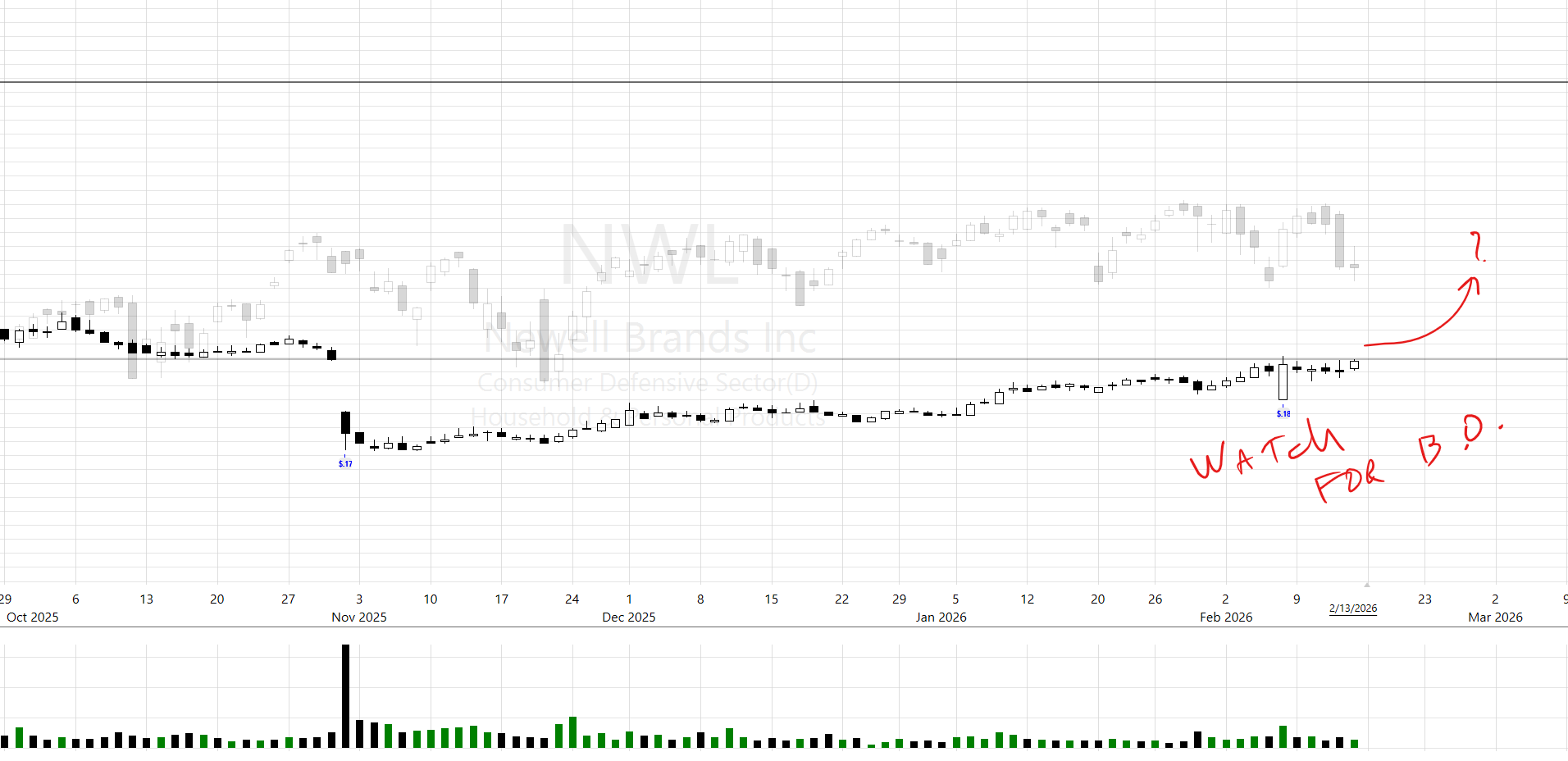Click the 'Mar 2026' axis label
Screen dimensions: 1568x761
point(1494,617)
